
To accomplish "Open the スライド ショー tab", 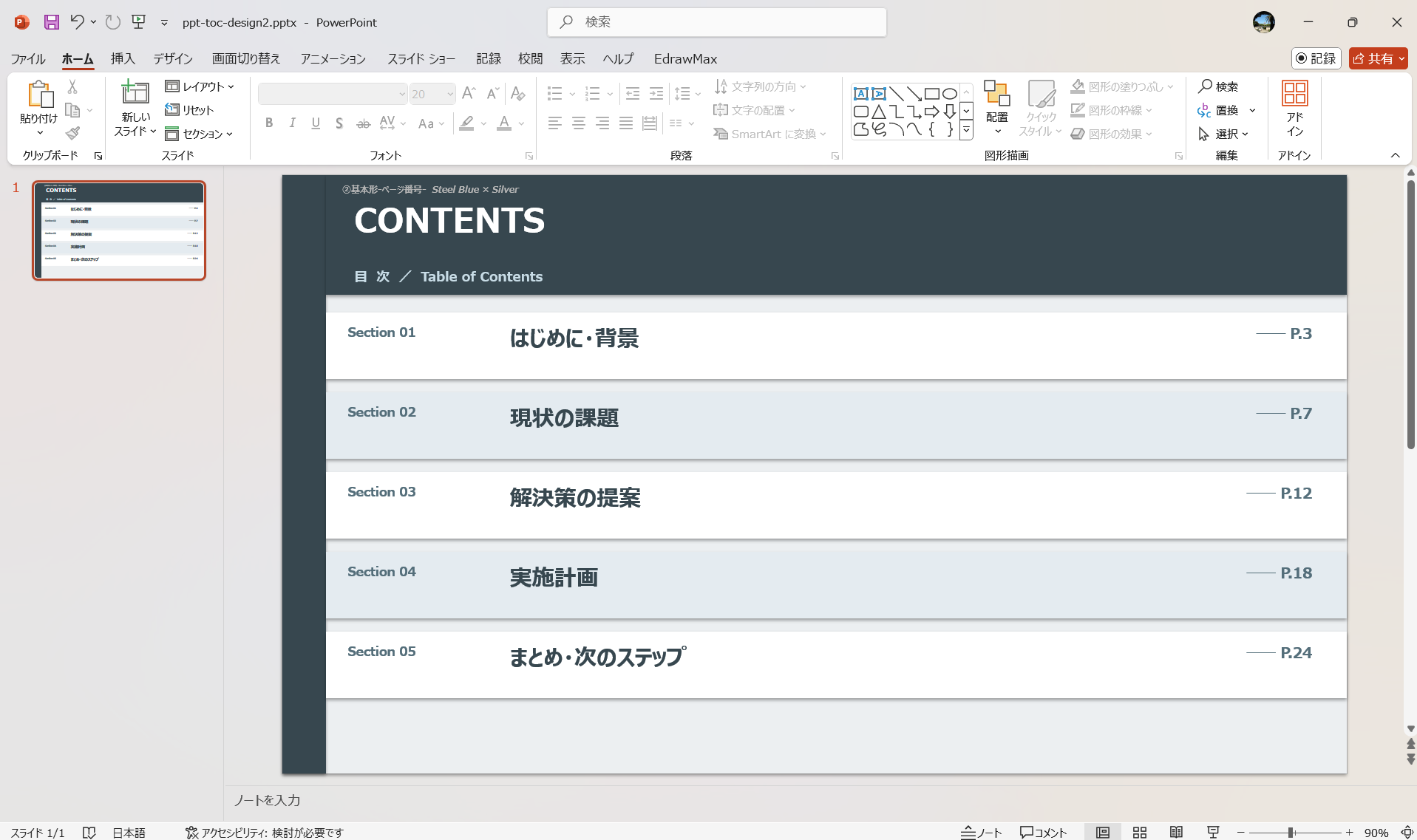I will [x=421, y=58].
